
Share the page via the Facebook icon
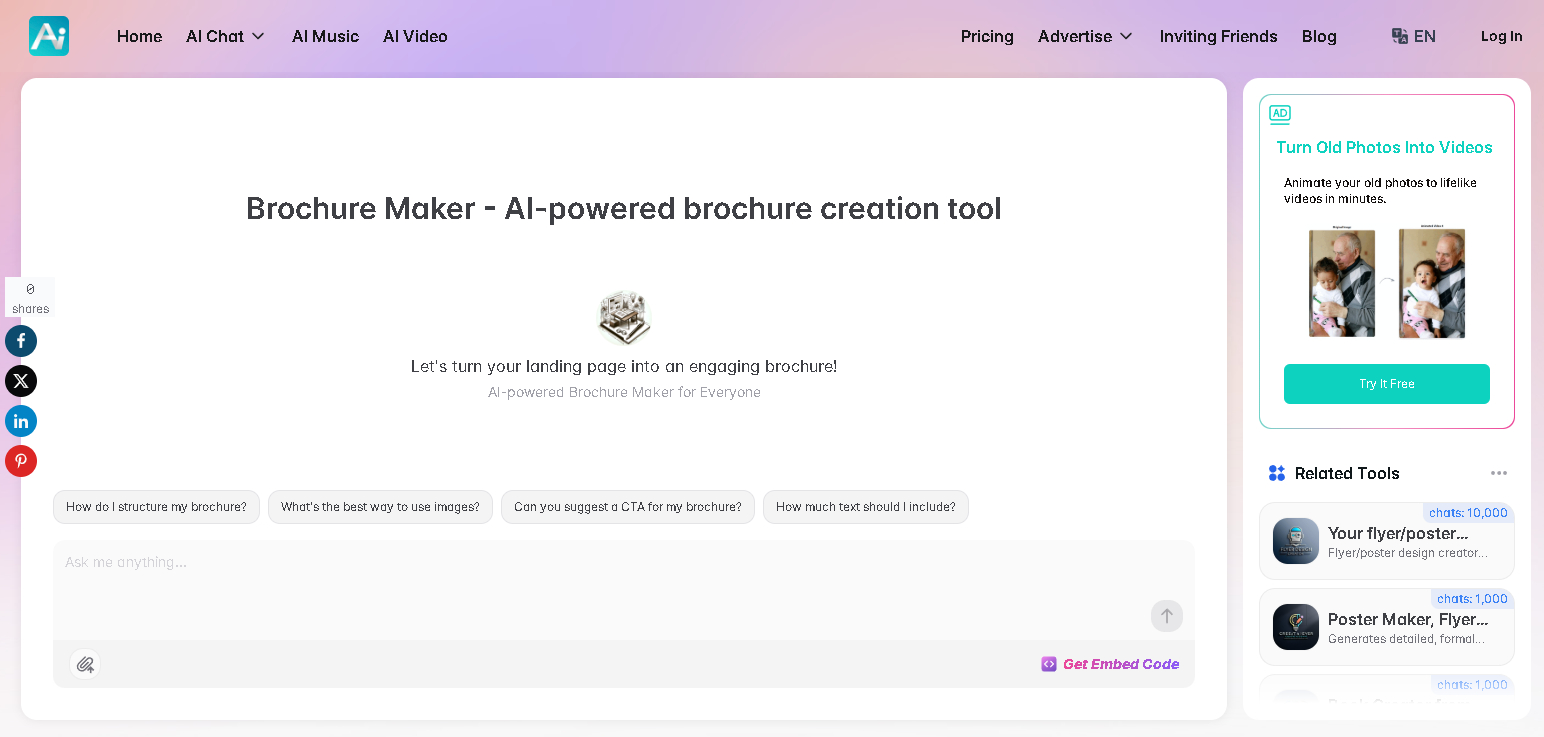(x=21, y=341)
